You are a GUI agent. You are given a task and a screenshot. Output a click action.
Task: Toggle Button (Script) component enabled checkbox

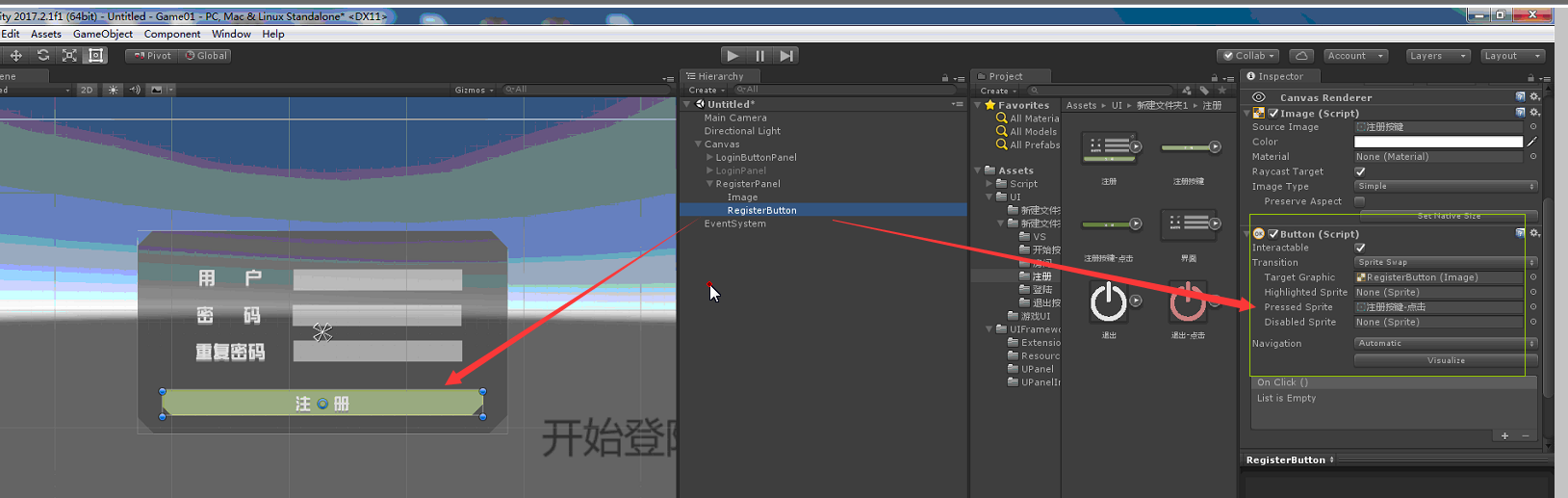[x=1273, y=234]
